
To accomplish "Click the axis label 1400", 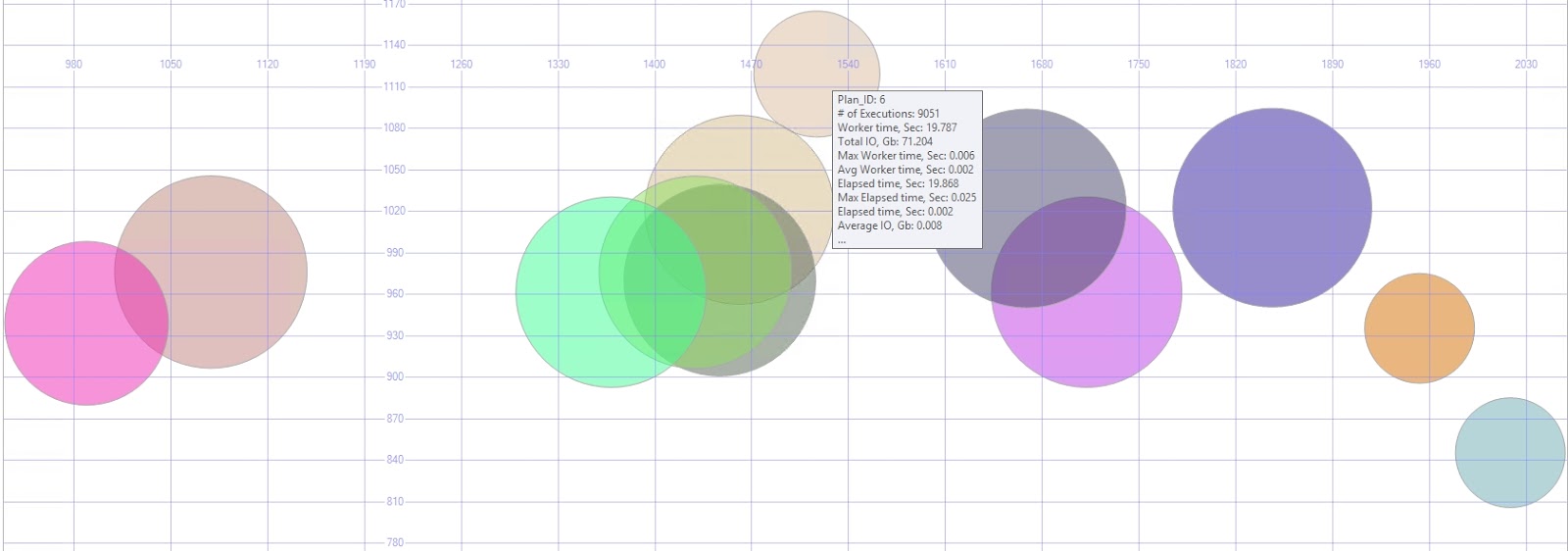I will coord(655,65).
